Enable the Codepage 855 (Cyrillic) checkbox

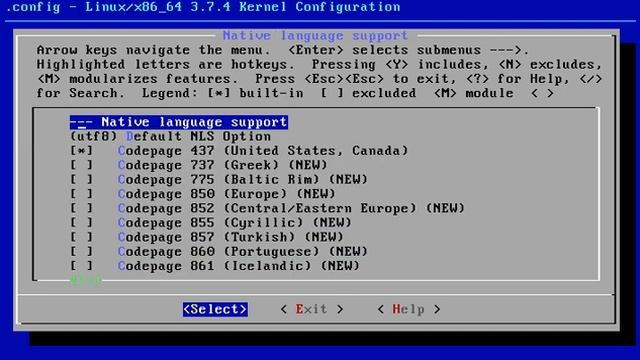tap(82, 223)
